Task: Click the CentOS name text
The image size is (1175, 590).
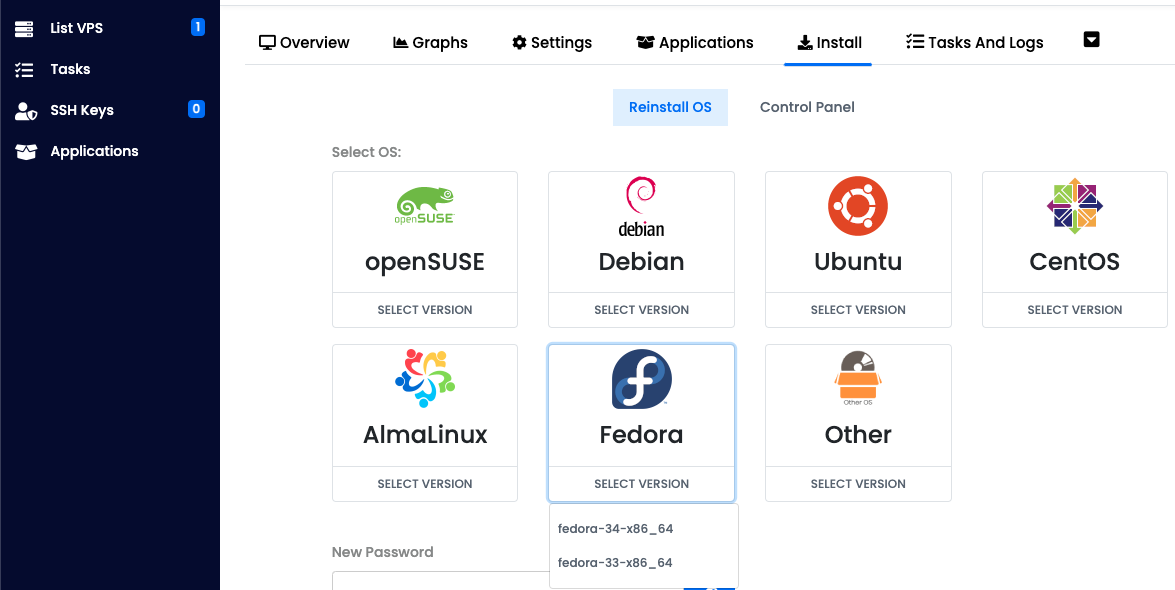Action: pos(1075,262)
